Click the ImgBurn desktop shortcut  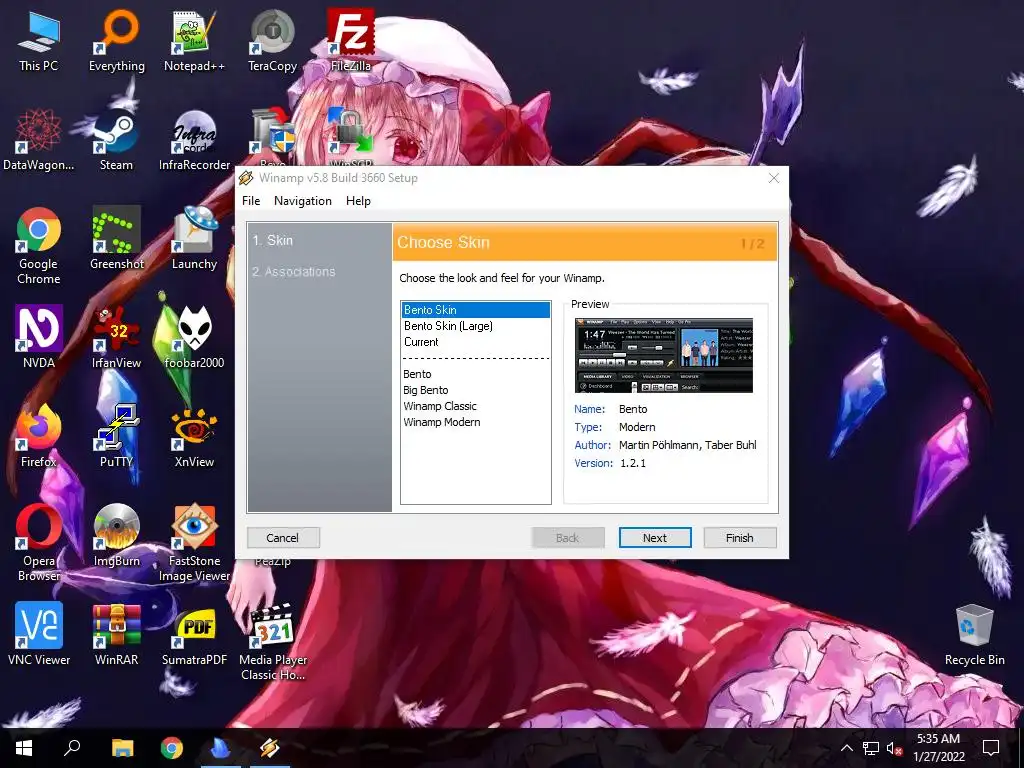pyautogui.click(x=116, y=536)
